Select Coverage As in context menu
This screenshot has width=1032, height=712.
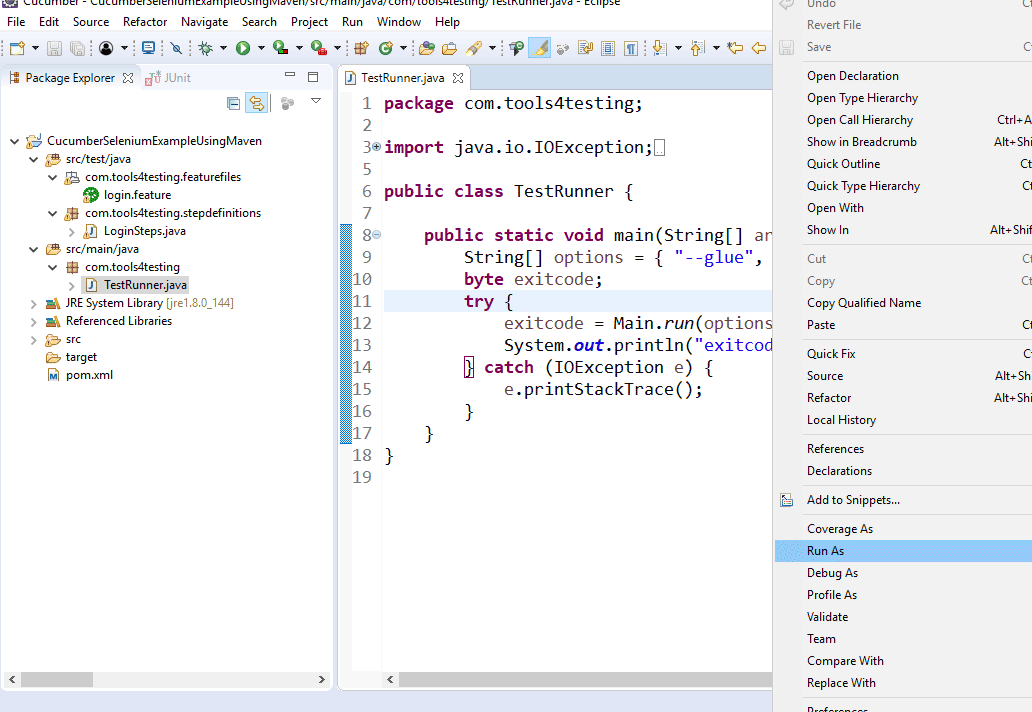tap(903, 529)
